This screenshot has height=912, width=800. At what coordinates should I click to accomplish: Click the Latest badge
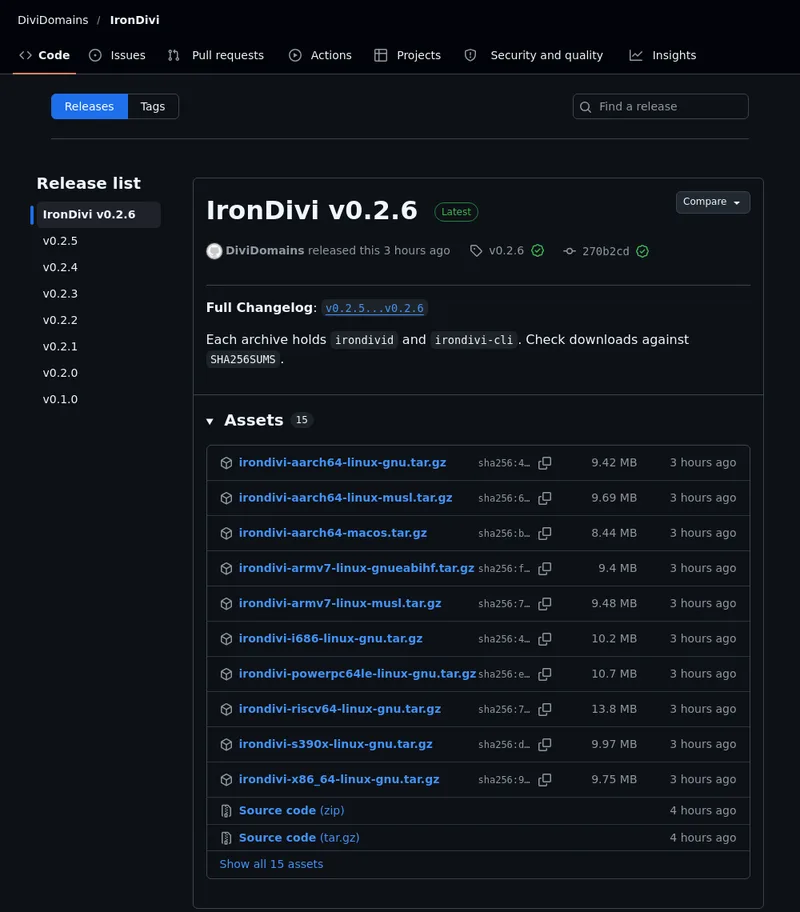[x=456, y=212]
